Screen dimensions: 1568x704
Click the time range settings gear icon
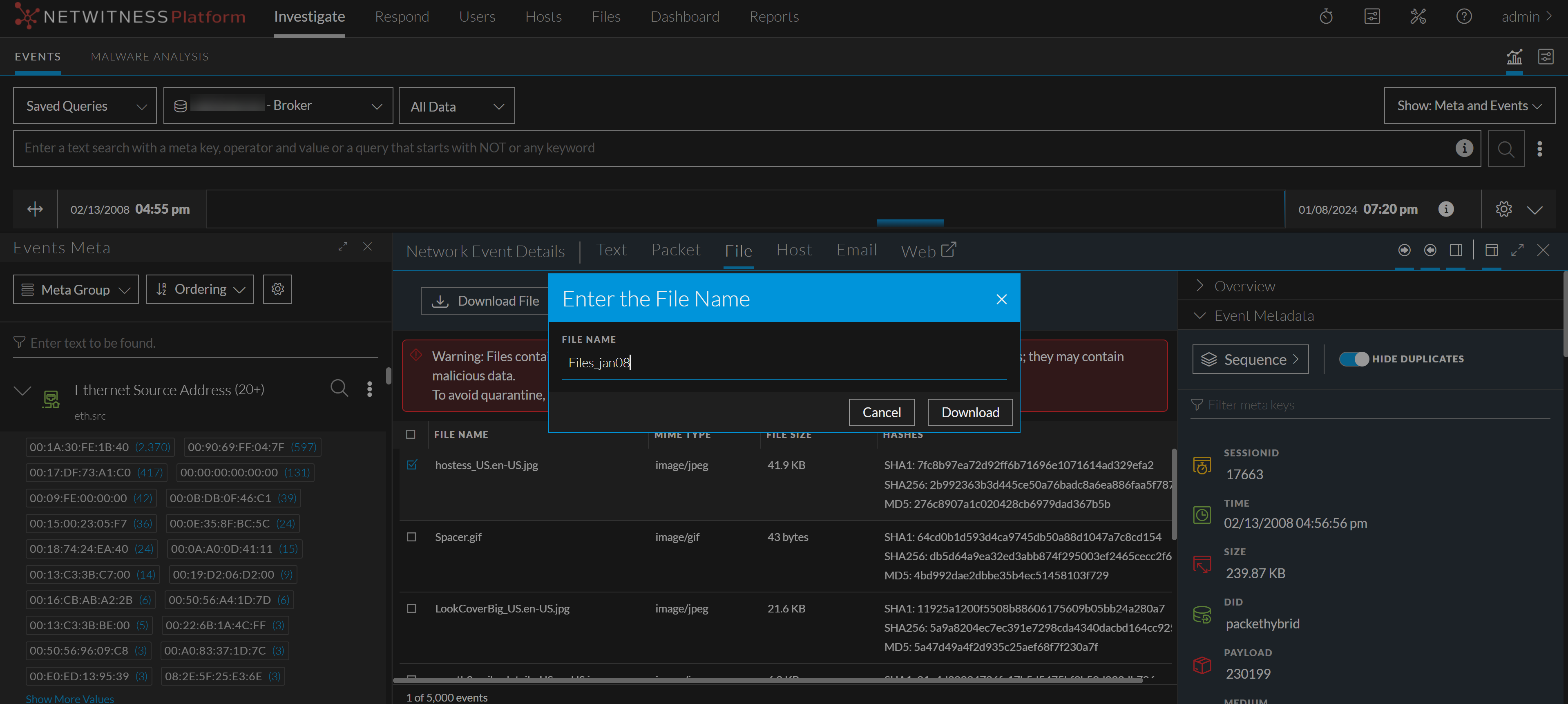point(1503,210)
